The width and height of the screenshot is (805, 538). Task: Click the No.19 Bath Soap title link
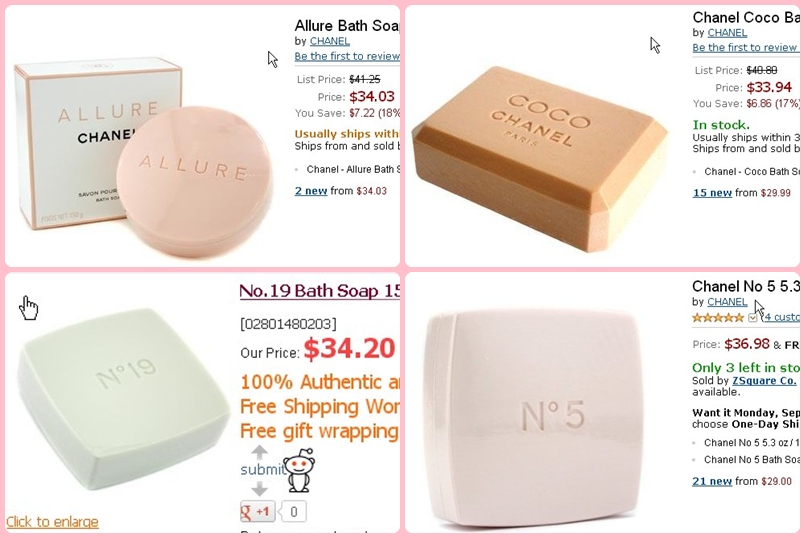click(319, 291)
